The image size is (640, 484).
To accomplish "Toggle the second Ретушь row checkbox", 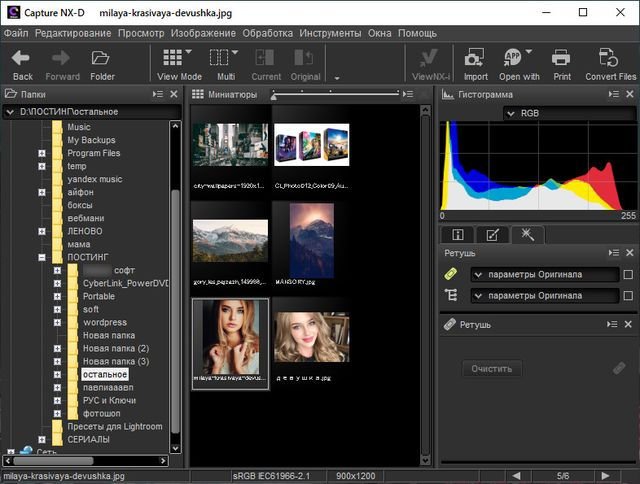I will coord(627,296).
